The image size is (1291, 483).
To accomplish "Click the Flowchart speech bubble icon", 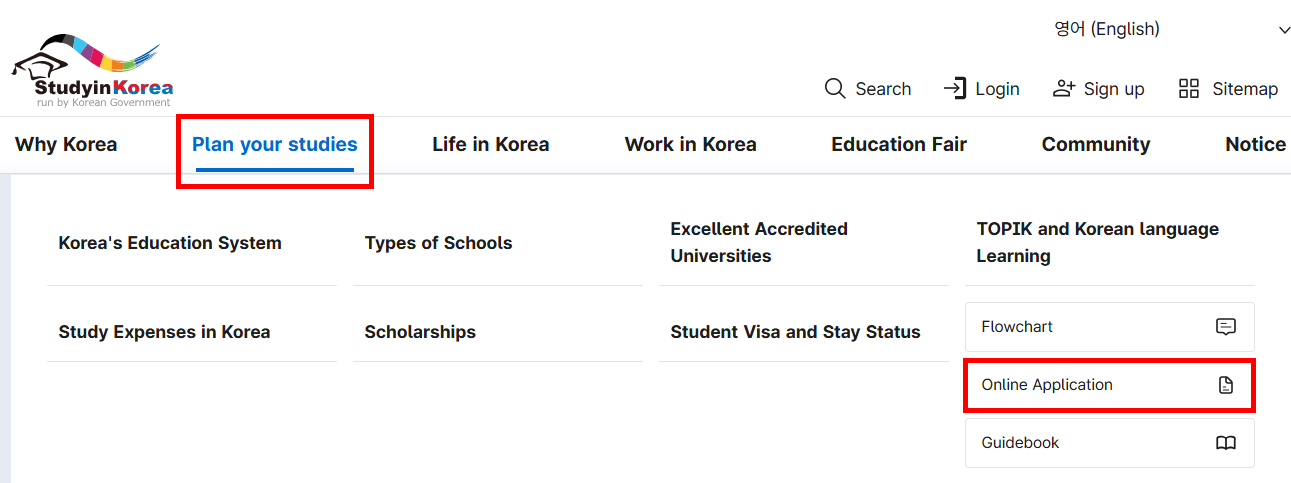I will (1226, 327).
